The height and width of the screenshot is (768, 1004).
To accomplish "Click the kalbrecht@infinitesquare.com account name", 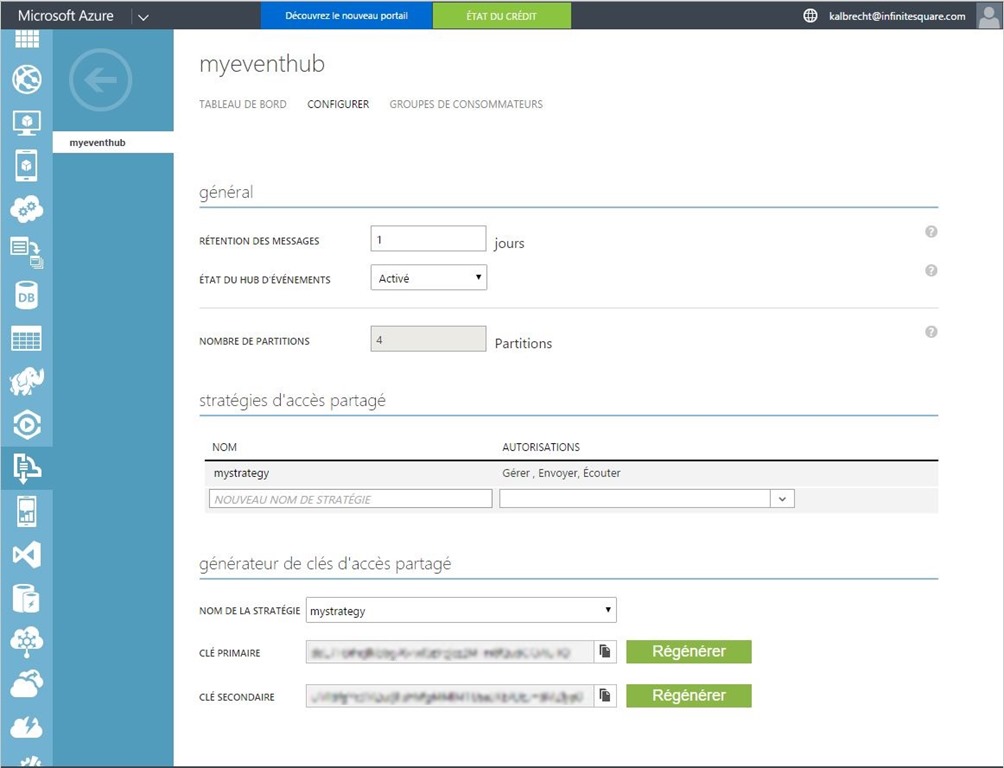I will tap(897, 16).
